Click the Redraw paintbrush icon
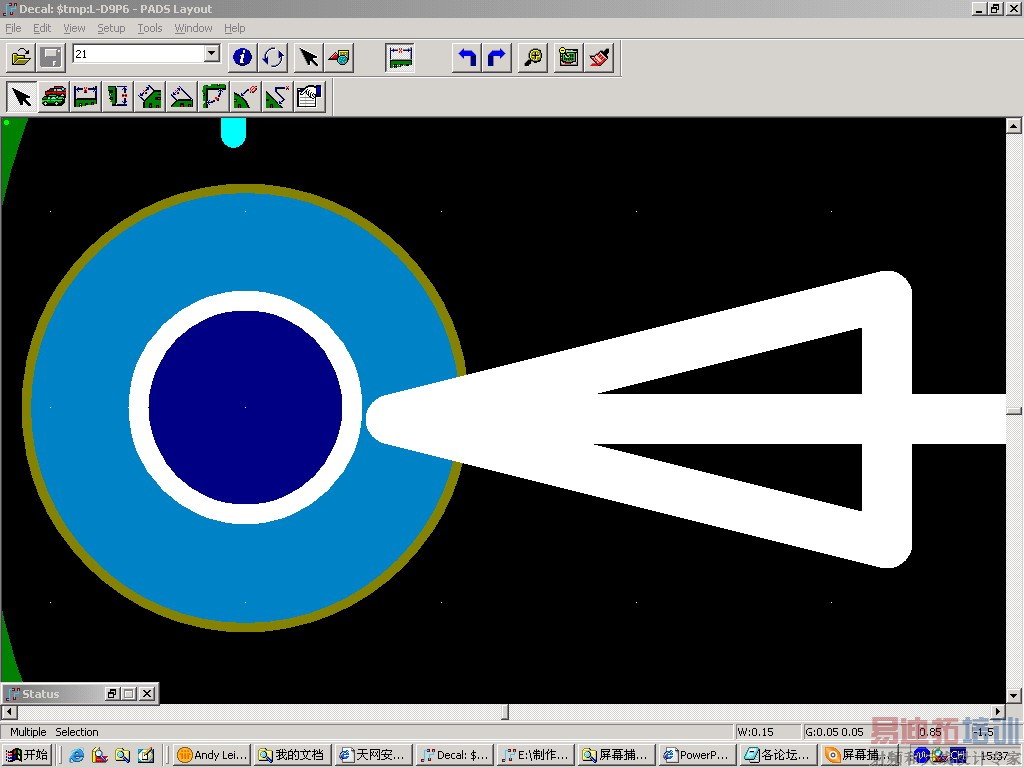 [x=600, y=57]
